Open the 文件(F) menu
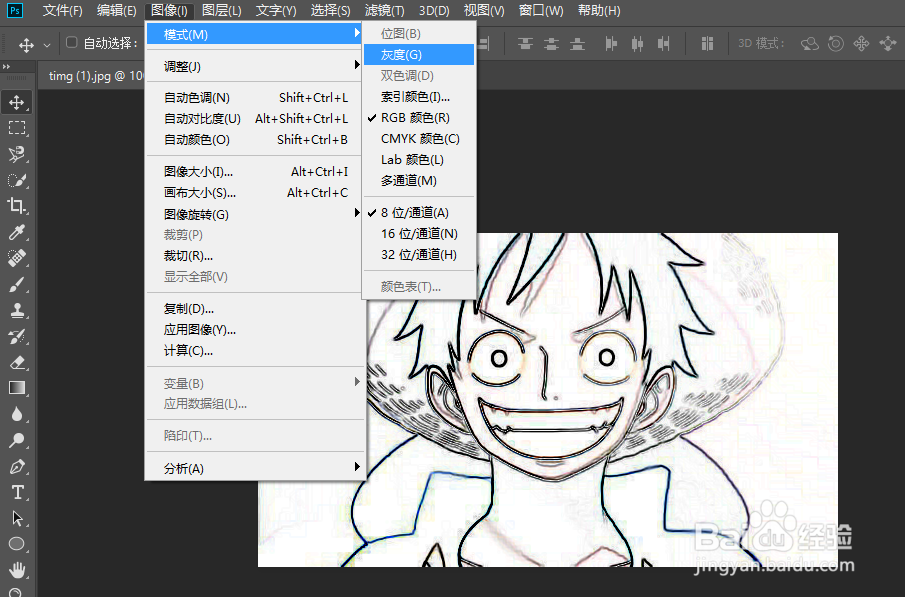Screen dimensions: 905x597 point(62,10)
